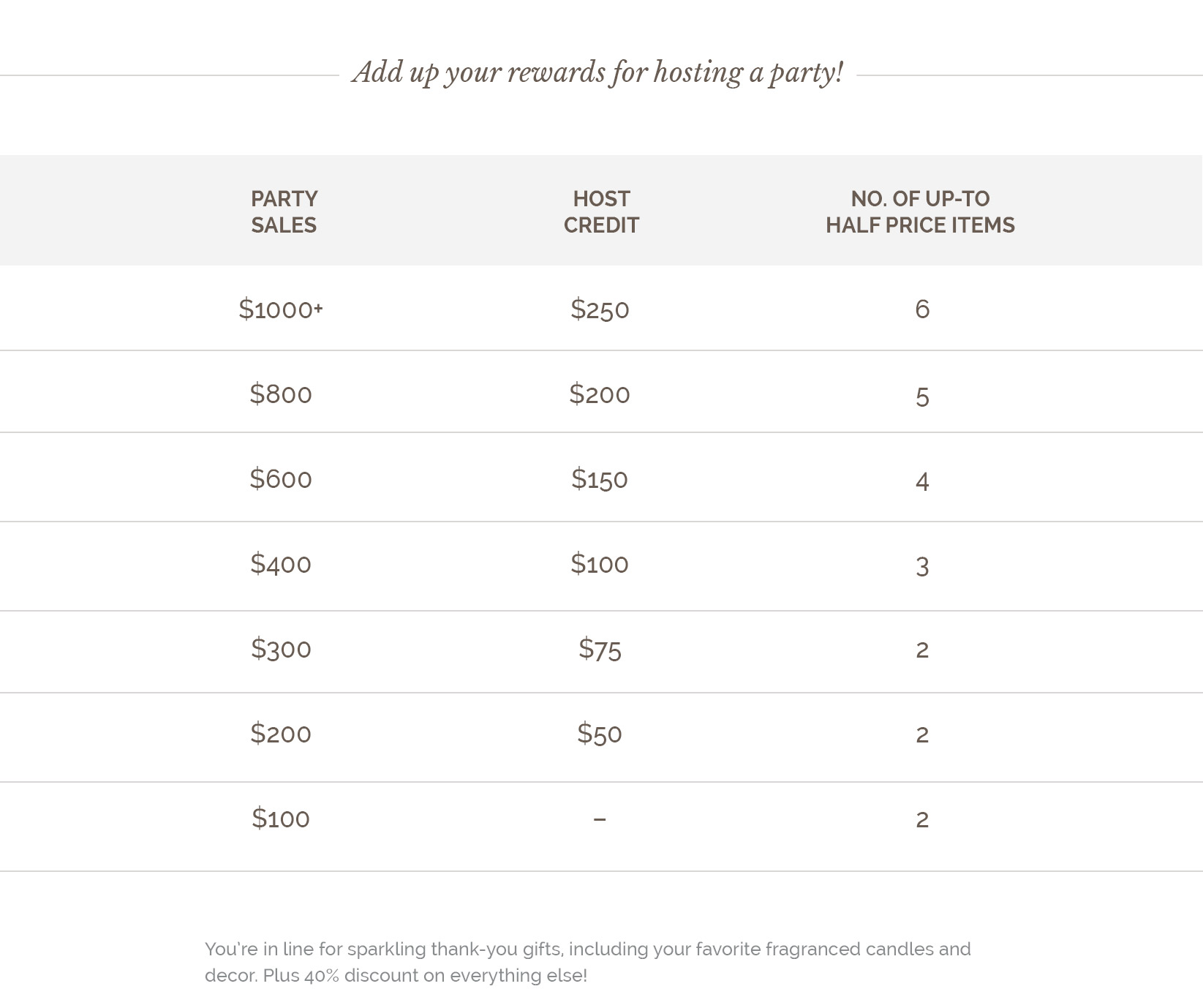Select the 5 half price items value
Viewport: 1203px width, 1008px height.
tap(922, 396)
